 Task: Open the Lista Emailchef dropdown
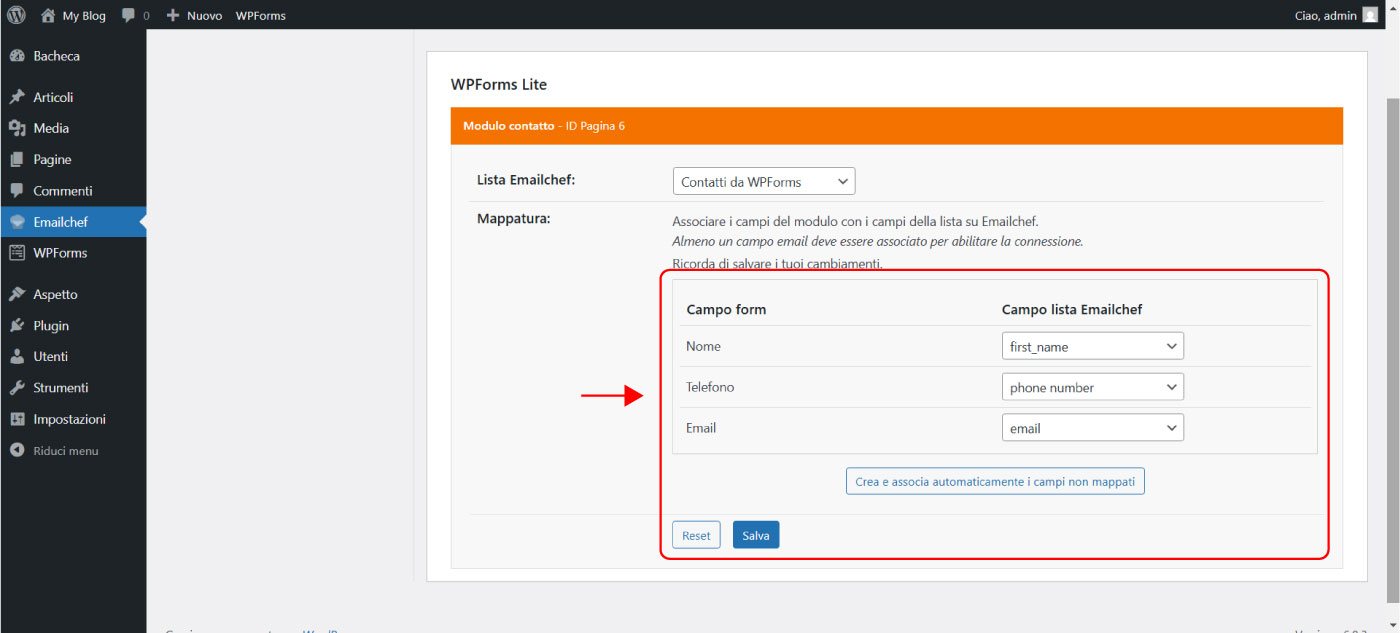click(764, 182)
